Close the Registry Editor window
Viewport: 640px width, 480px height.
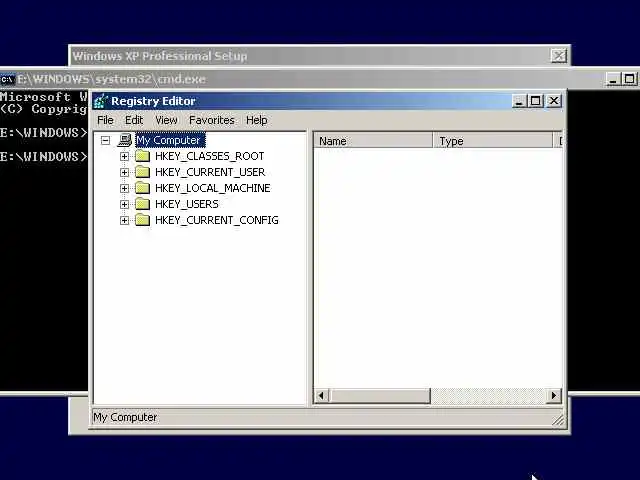pyautogui.click(x=554, y=101)
